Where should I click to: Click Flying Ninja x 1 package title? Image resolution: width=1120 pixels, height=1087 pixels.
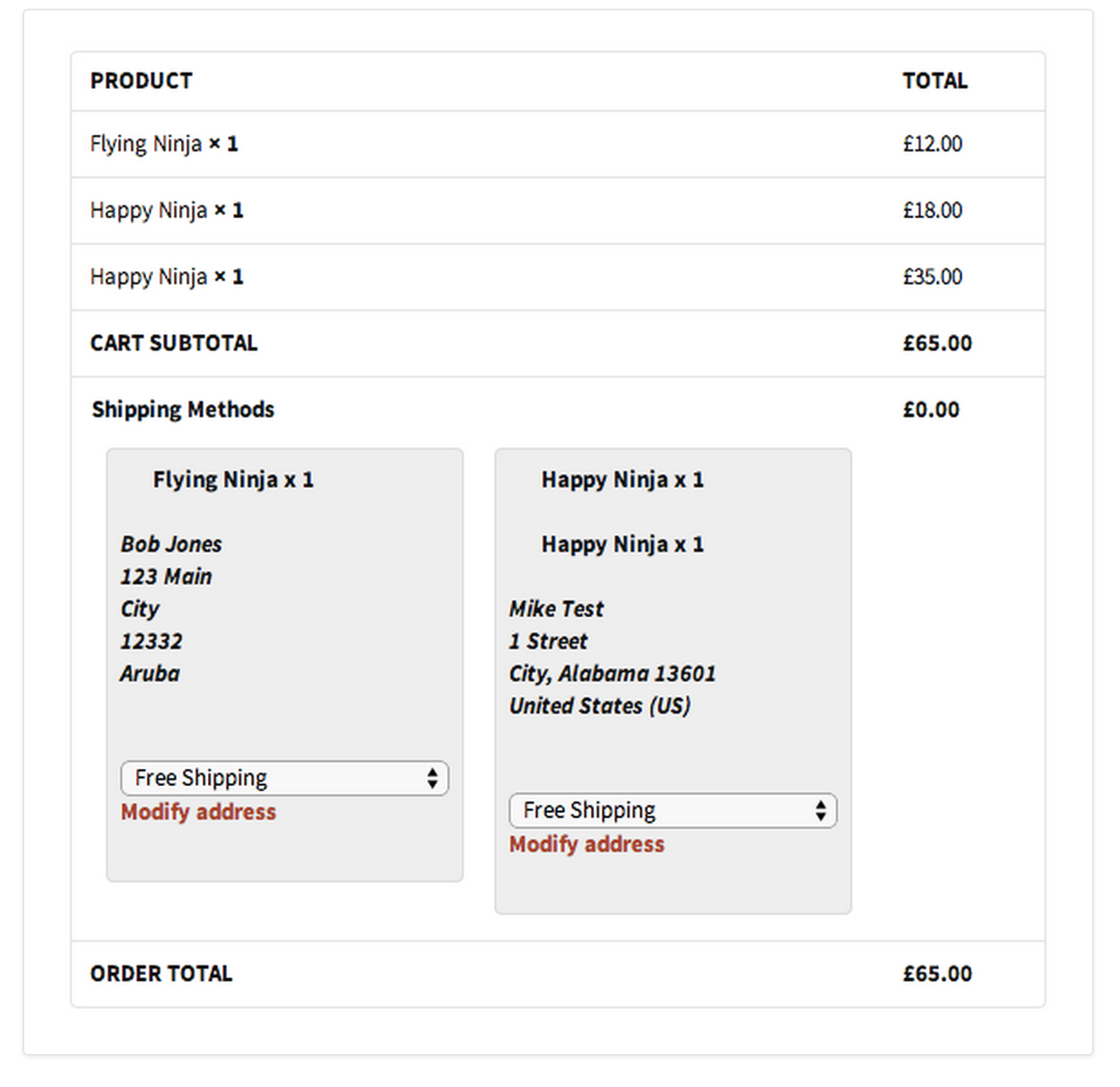tap(233, 480)
